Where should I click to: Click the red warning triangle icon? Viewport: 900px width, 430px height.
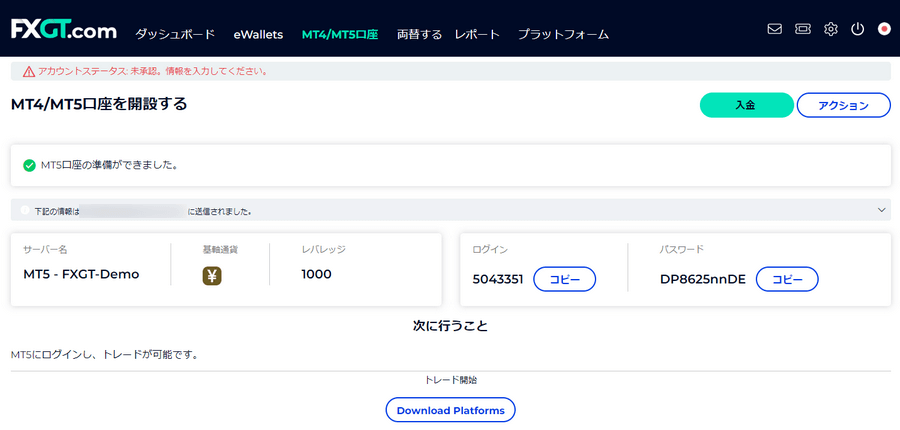(29, 72)
